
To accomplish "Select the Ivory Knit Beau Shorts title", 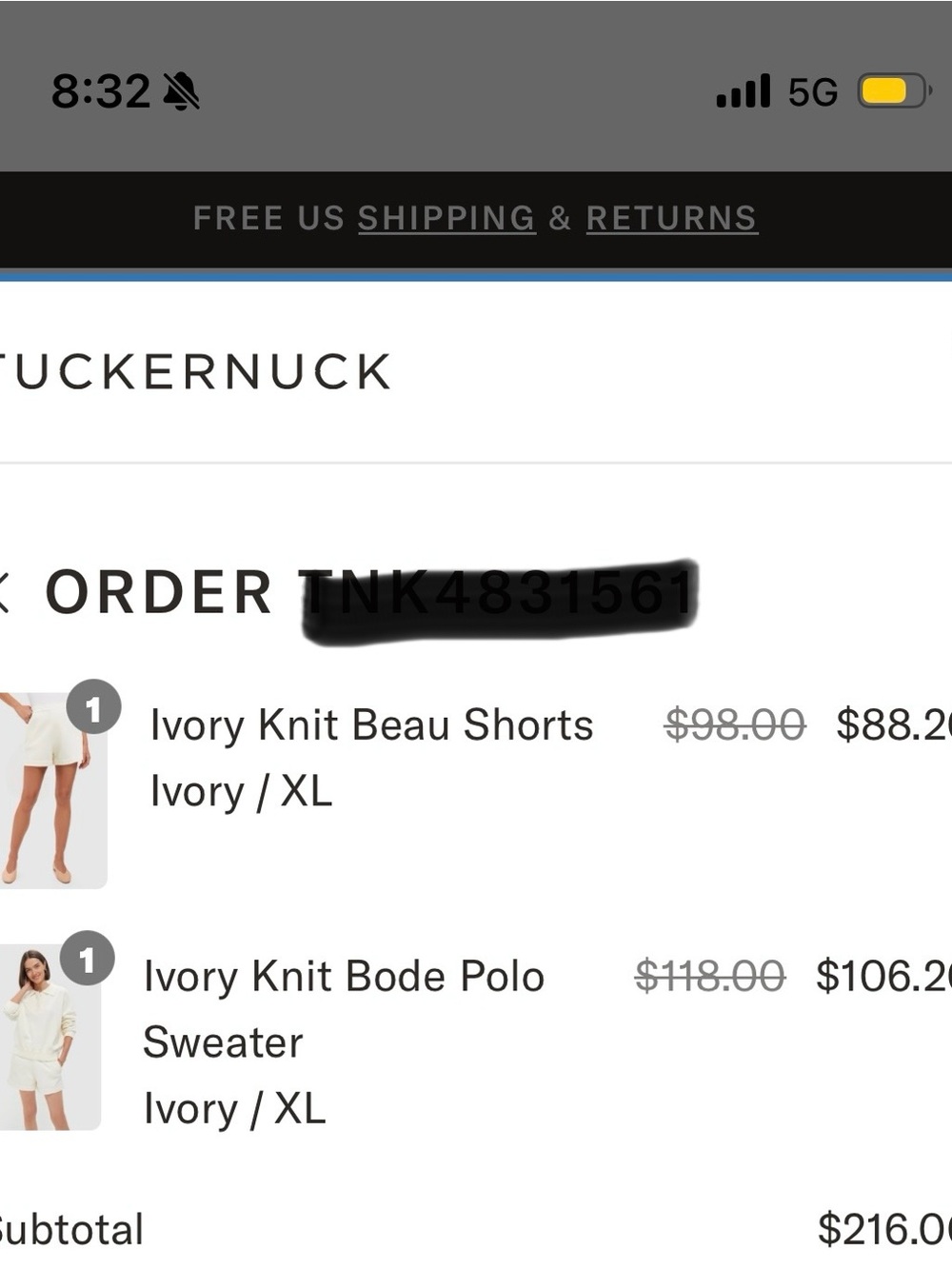I will pyautogui.click(x=372, y=724).
